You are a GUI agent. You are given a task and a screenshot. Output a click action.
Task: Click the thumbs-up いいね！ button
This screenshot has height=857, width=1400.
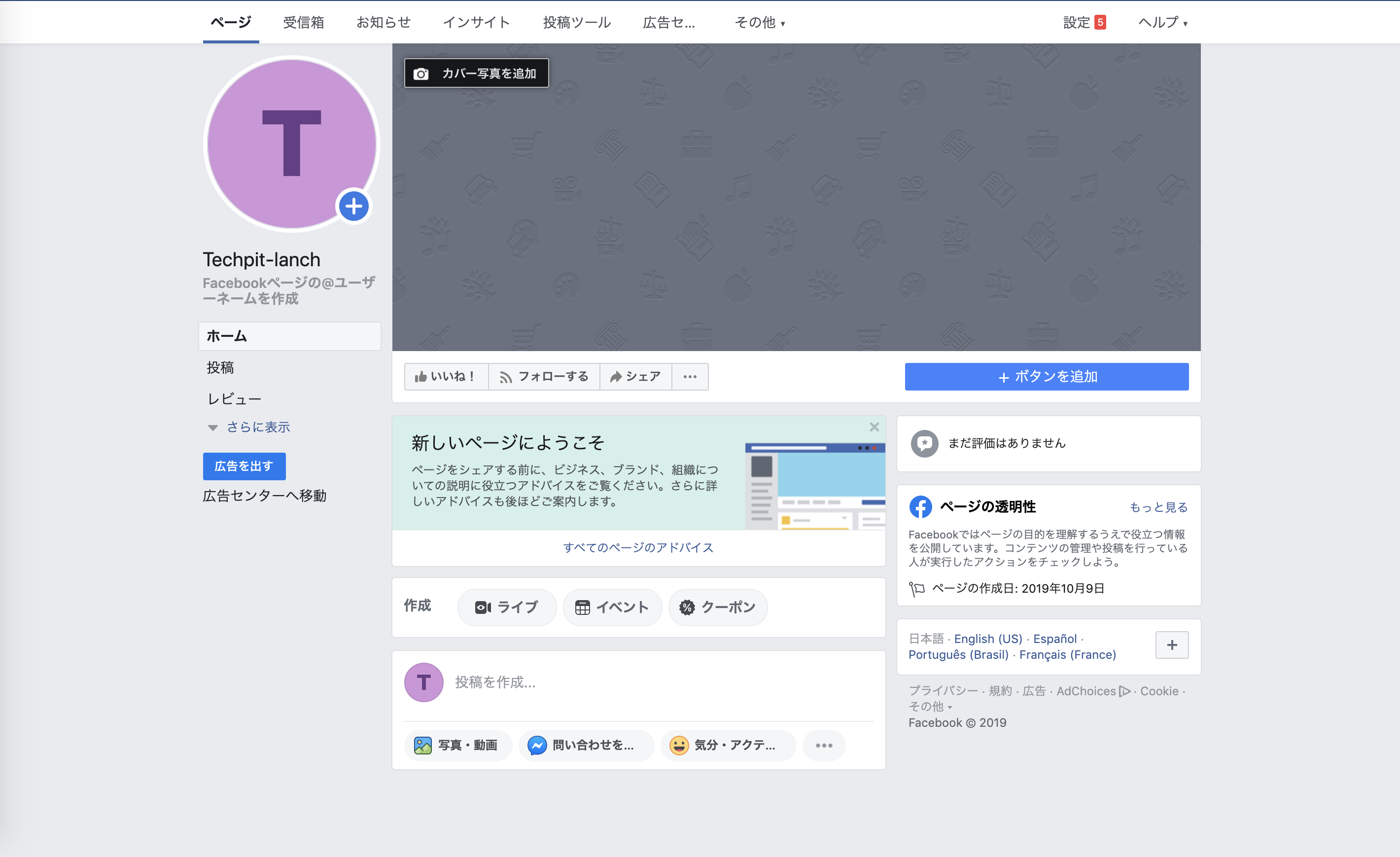coord(446,376)
